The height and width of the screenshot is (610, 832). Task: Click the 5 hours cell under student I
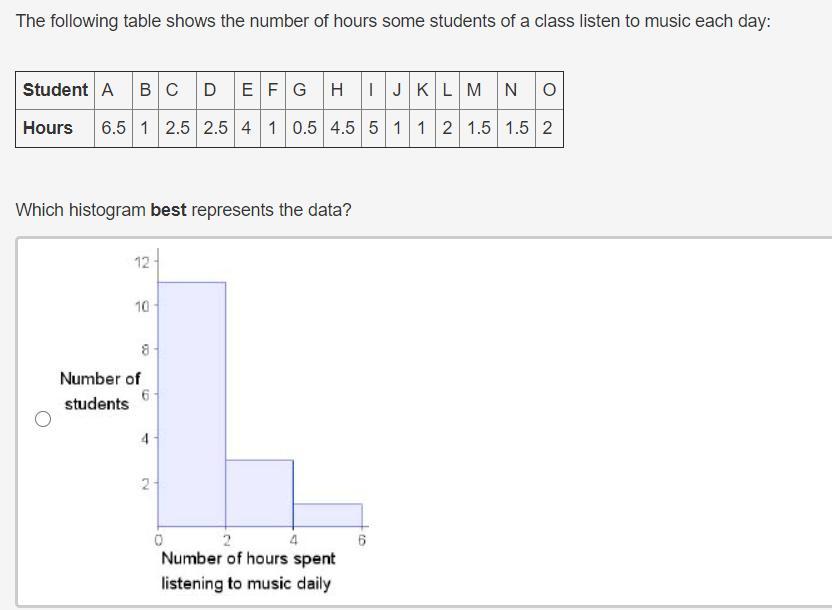tap(373, 128)
